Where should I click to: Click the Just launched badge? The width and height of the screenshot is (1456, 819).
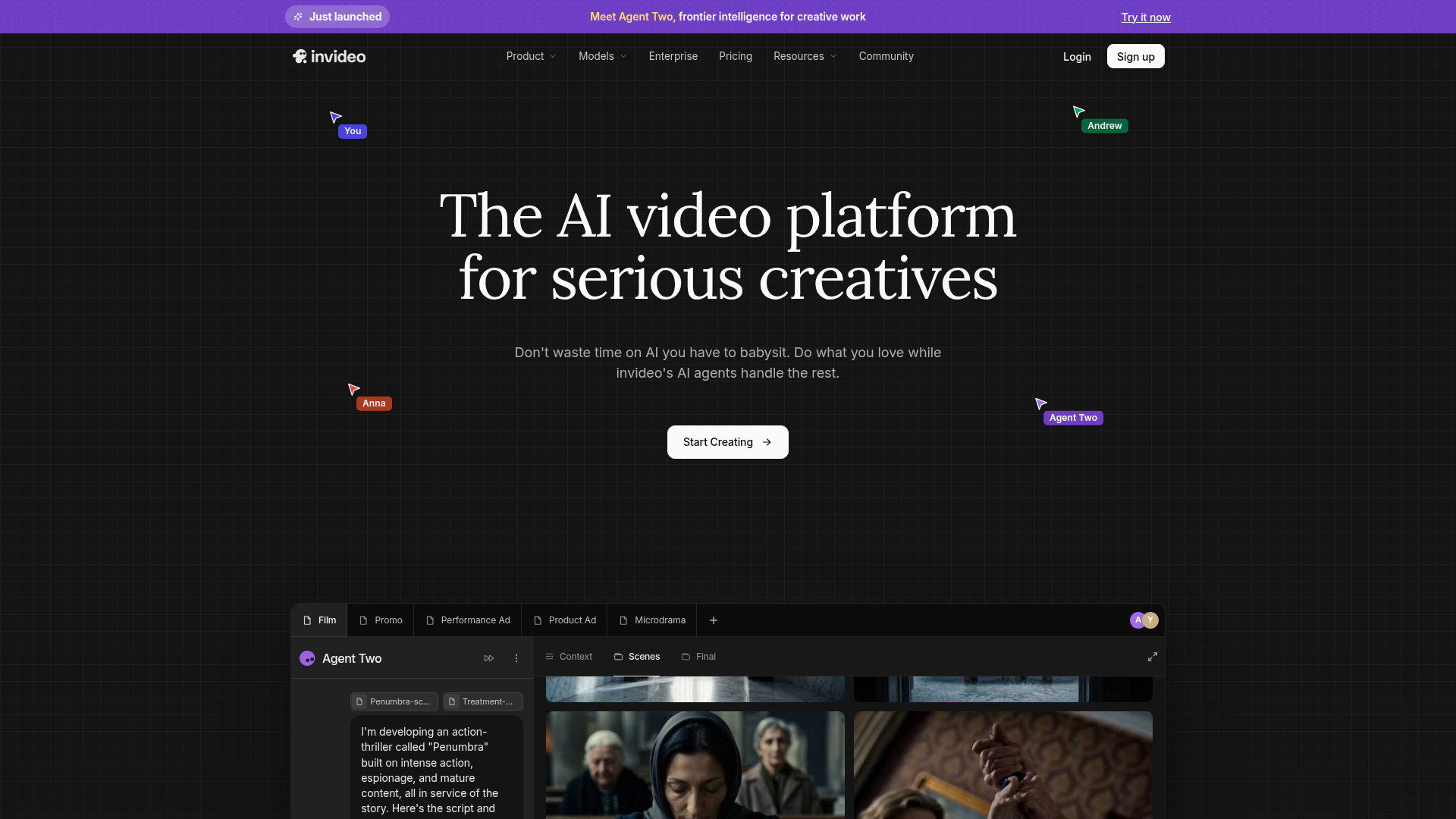point(337,17)
